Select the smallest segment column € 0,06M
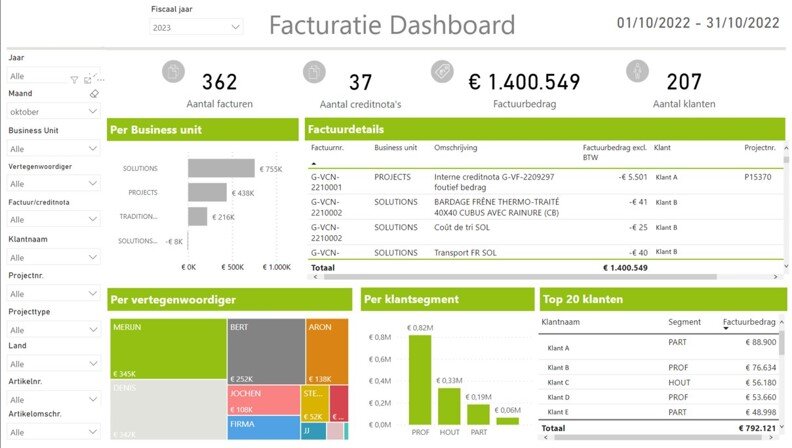 tap(508, 421)
